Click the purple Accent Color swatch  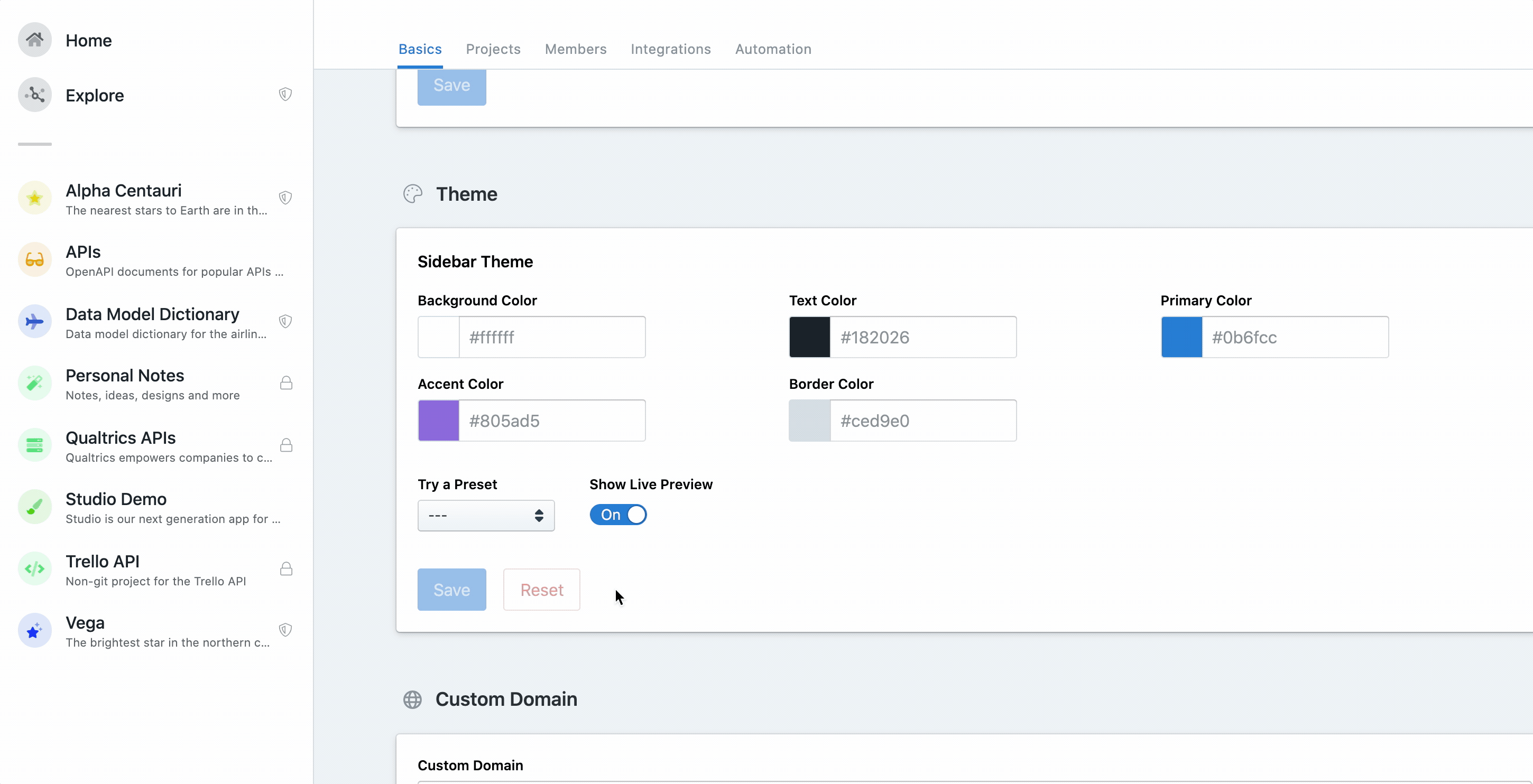pyautogui.click(x=438, y=421)
